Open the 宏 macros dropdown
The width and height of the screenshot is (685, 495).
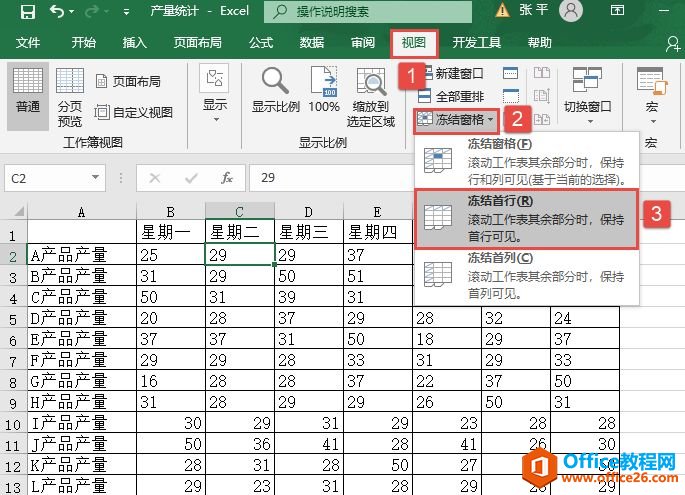click(652, 96)
